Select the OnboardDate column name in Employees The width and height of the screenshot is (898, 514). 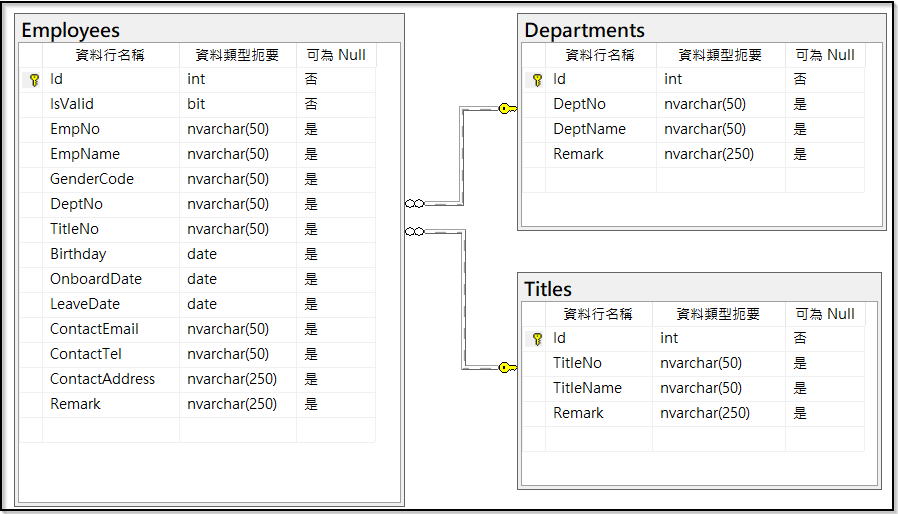(x=96, y=279)
